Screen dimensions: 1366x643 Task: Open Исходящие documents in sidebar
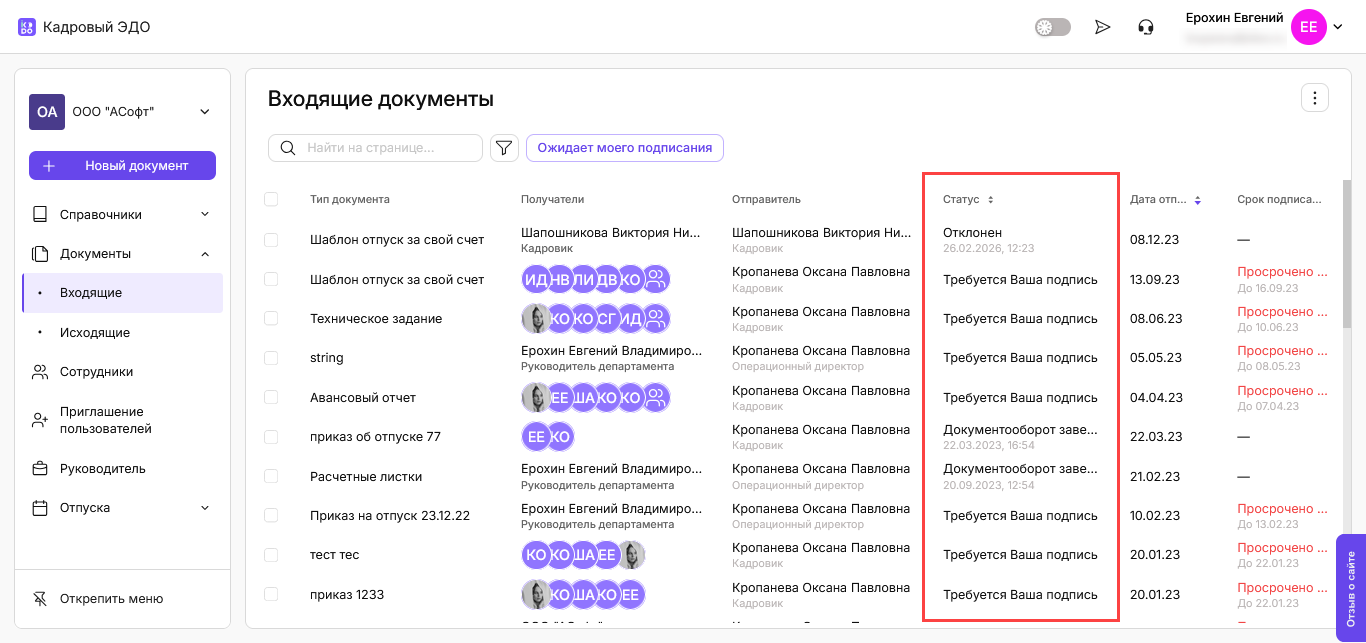coord(95,333)
